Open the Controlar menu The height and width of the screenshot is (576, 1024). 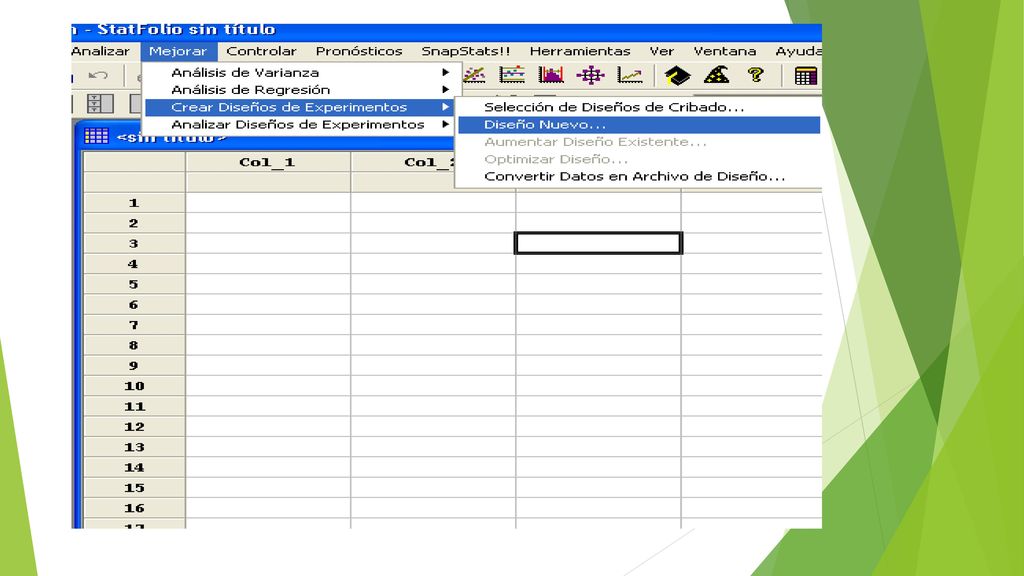(x=261, y=51)
